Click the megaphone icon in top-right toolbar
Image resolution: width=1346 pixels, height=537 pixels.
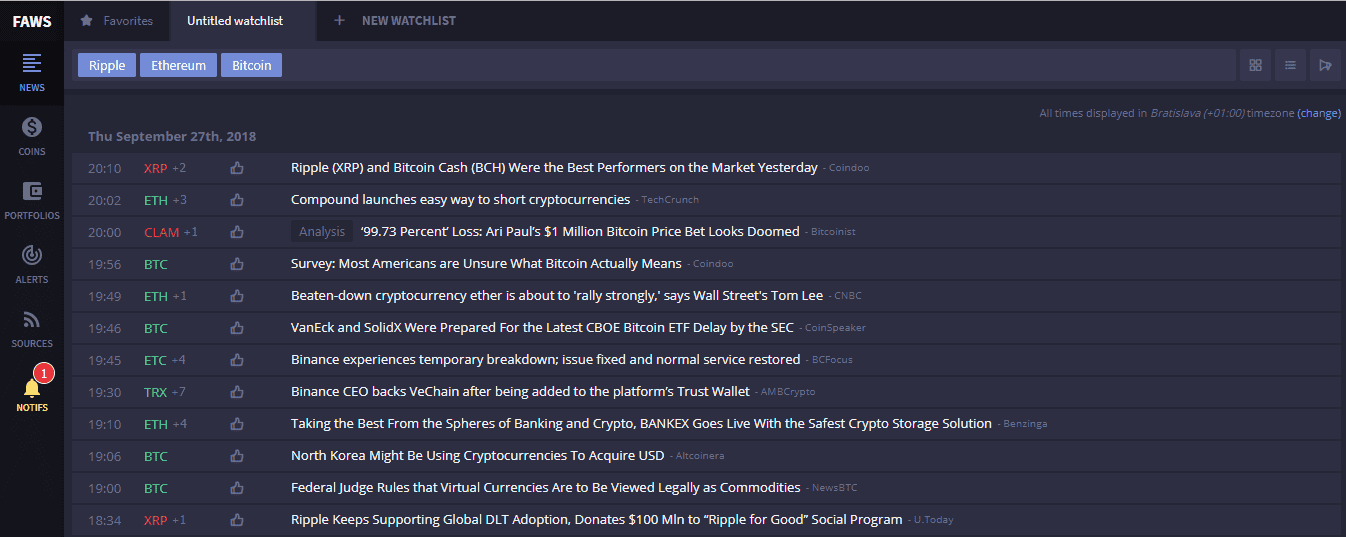(1325, 65)
